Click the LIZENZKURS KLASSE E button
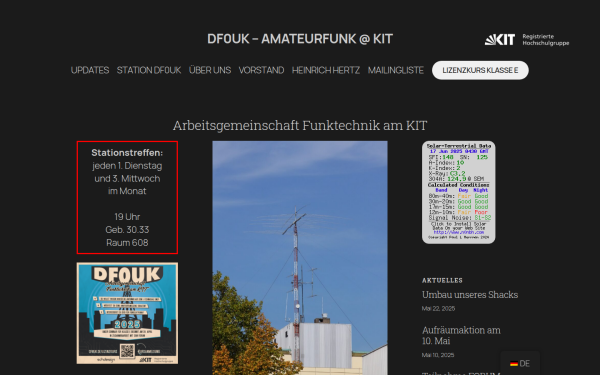The width and height of the screenshot is (600, 375). (480, 70)
